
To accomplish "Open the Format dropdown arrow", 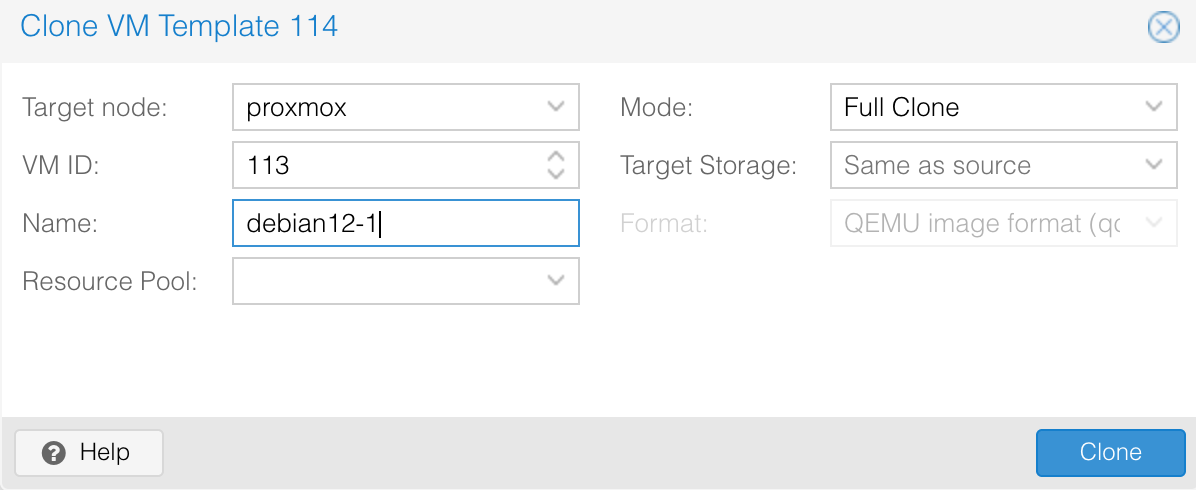I will click(1154, 223).
